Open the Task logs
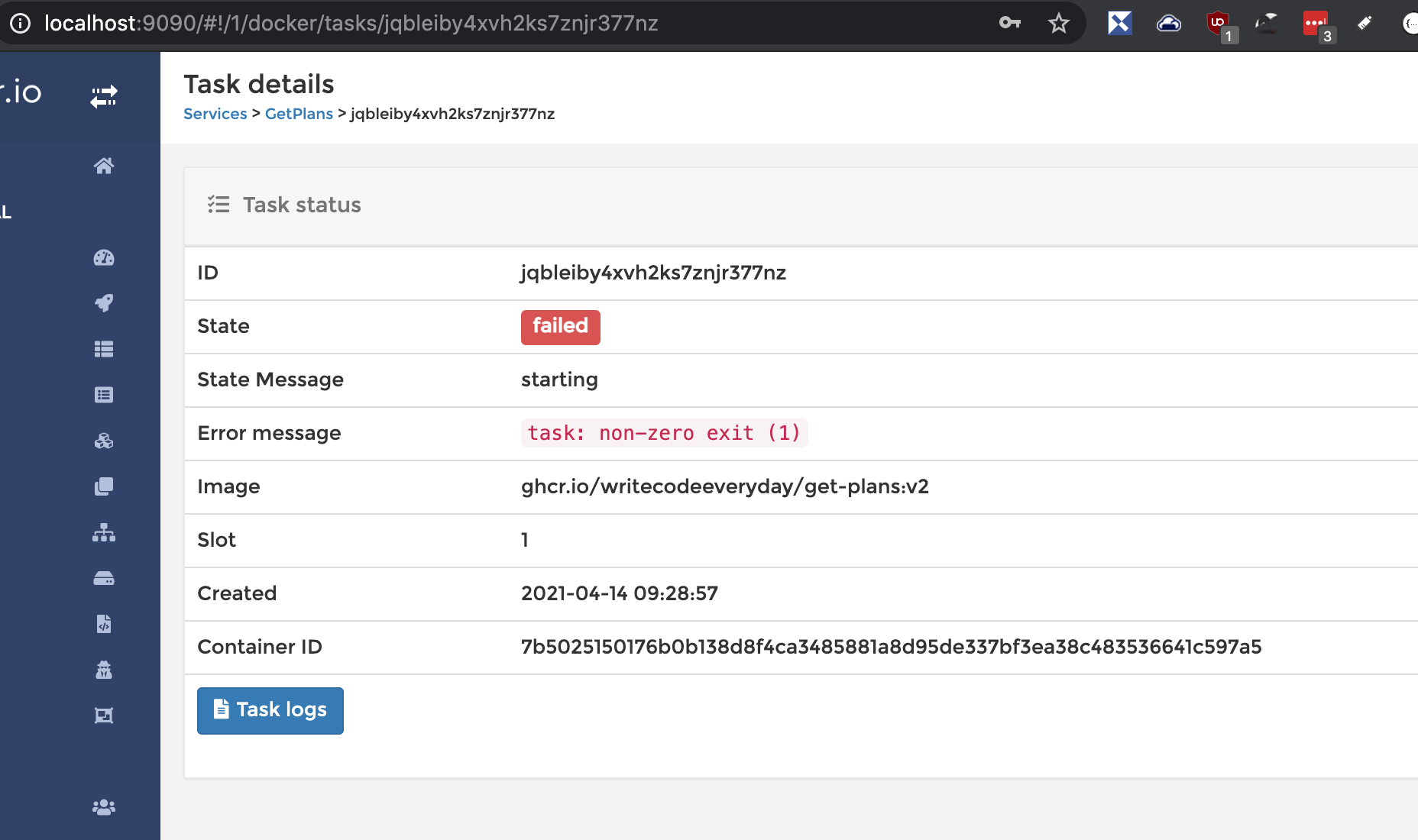Image resolution: width=1418 pixels, height=840 pixels. (270, 710)
